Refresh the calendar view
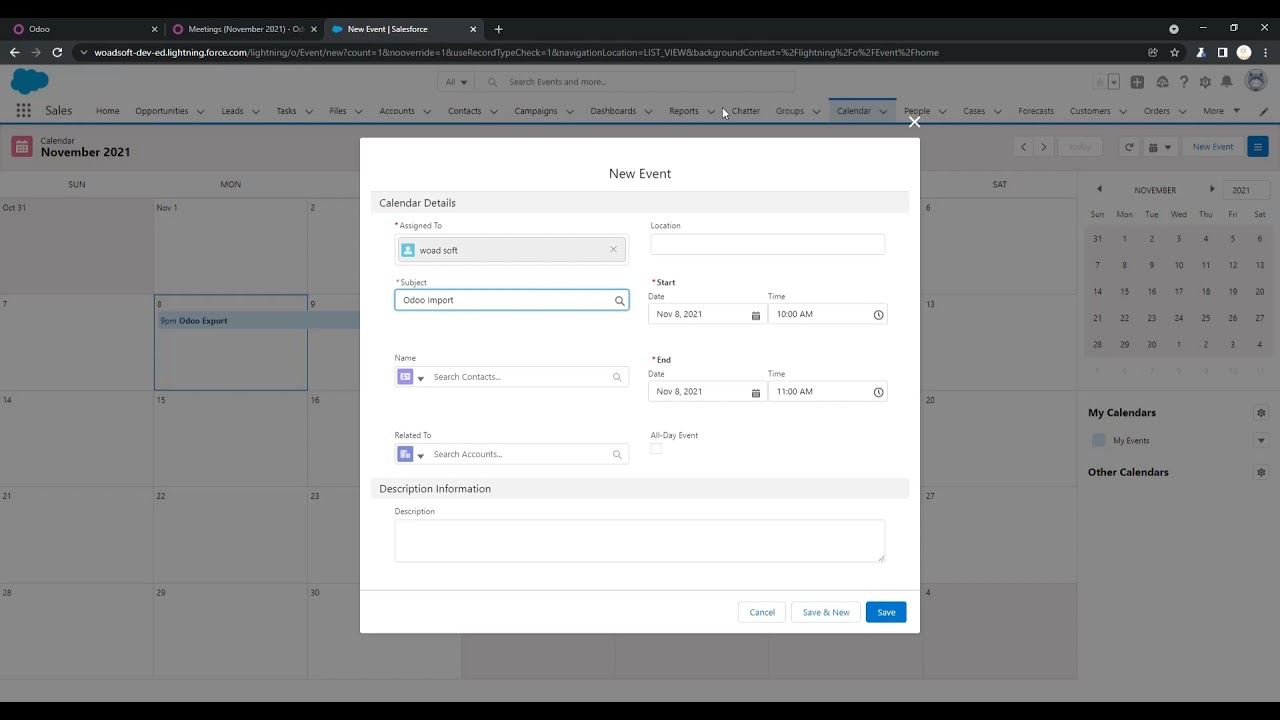This screenshot has width=1280, height=720. pyautogui.click(x=1129, y=147)
